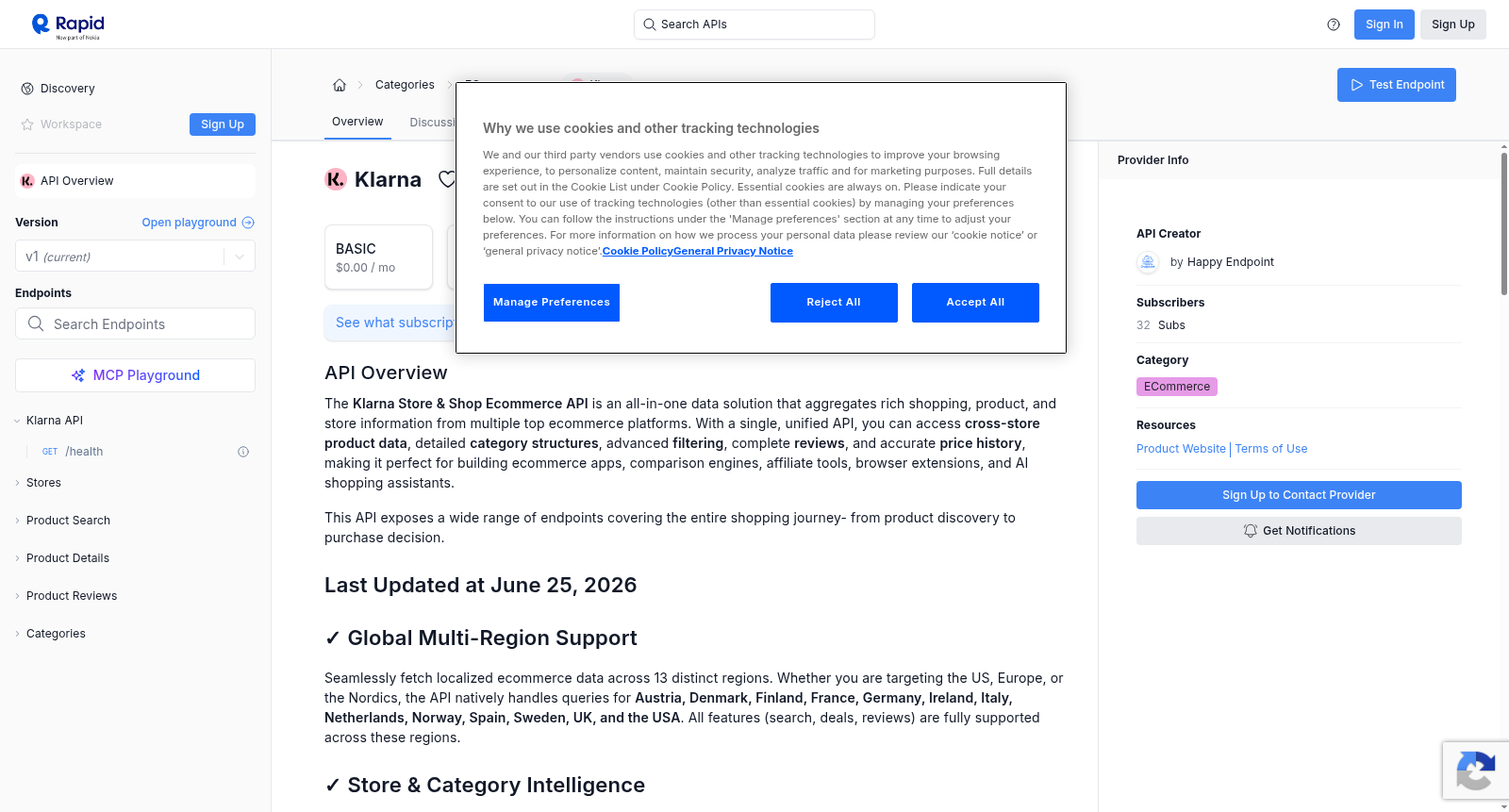The height and width of the screenshot is (812, 1509).
Task: Open the help question mark icon
Action: coord(1334,25)
